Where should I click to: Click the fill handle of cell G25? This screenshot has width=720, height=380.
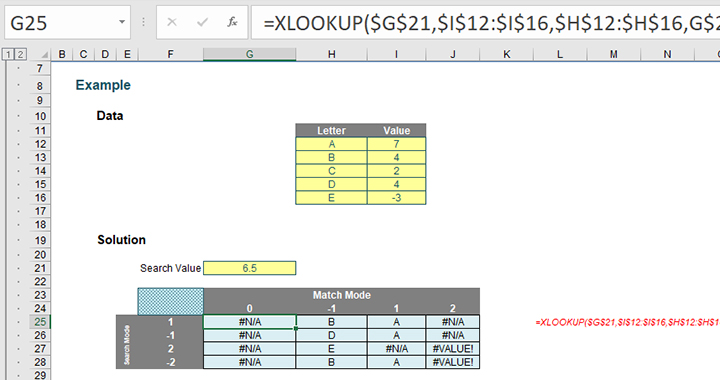tap(296, 329)
